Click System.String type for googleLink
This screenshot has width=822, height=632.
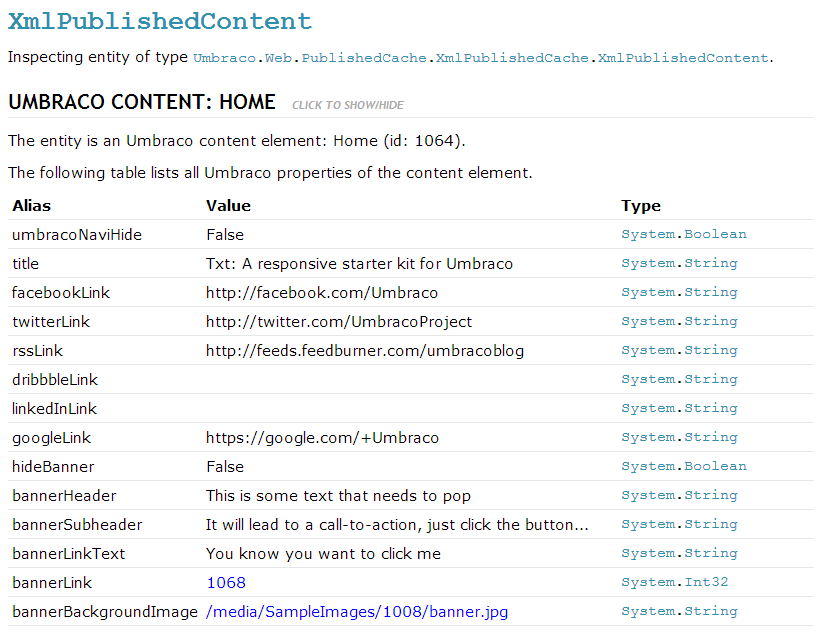point(679,437)
